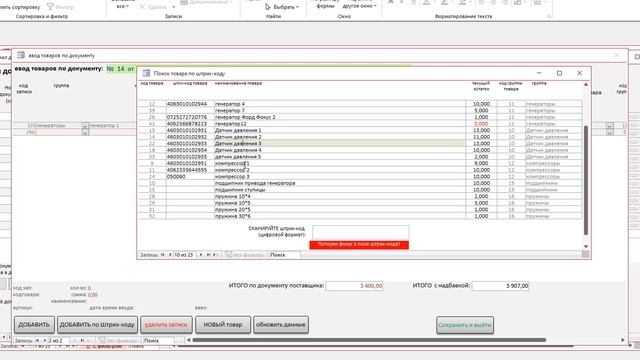Viewport: 640px width, 360px height.
Task: Click the штрих-код товара column header
Action: pos(190,83)
